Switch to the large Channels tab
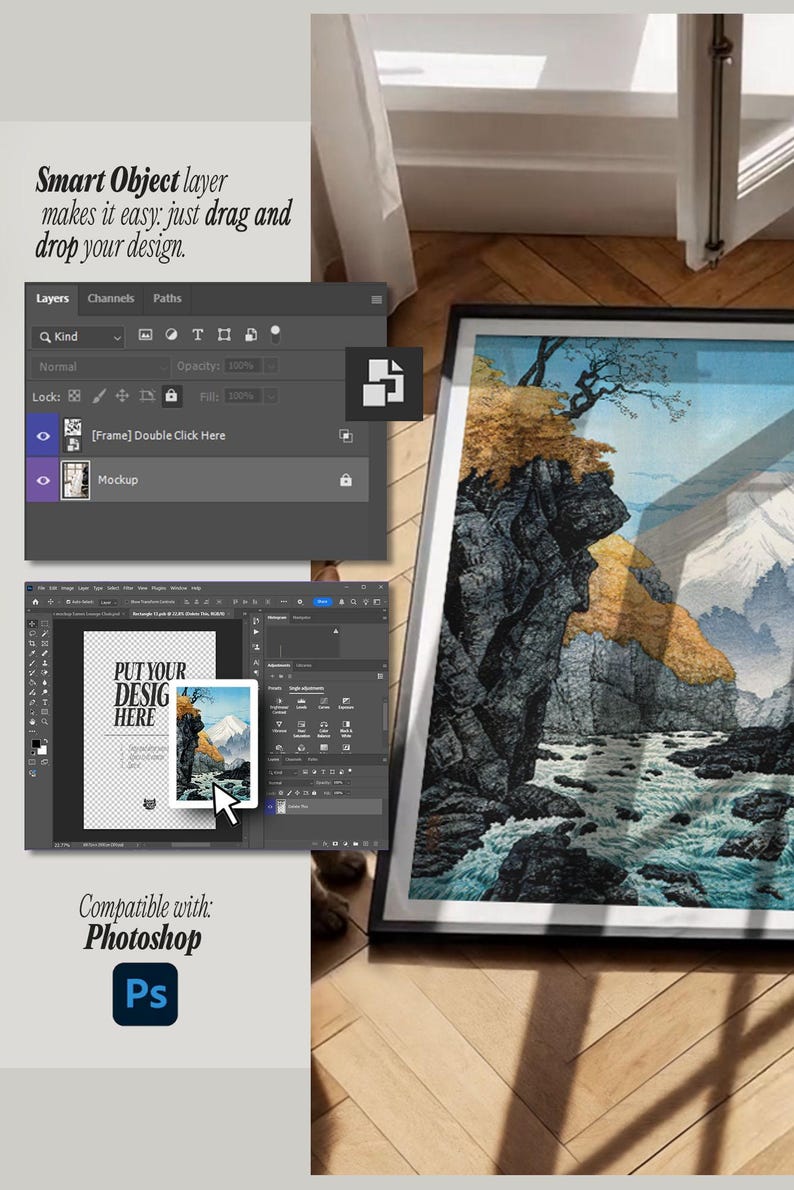Image resolution: width=794 pixels, height=1190 pixels. [x=111, y=298]
